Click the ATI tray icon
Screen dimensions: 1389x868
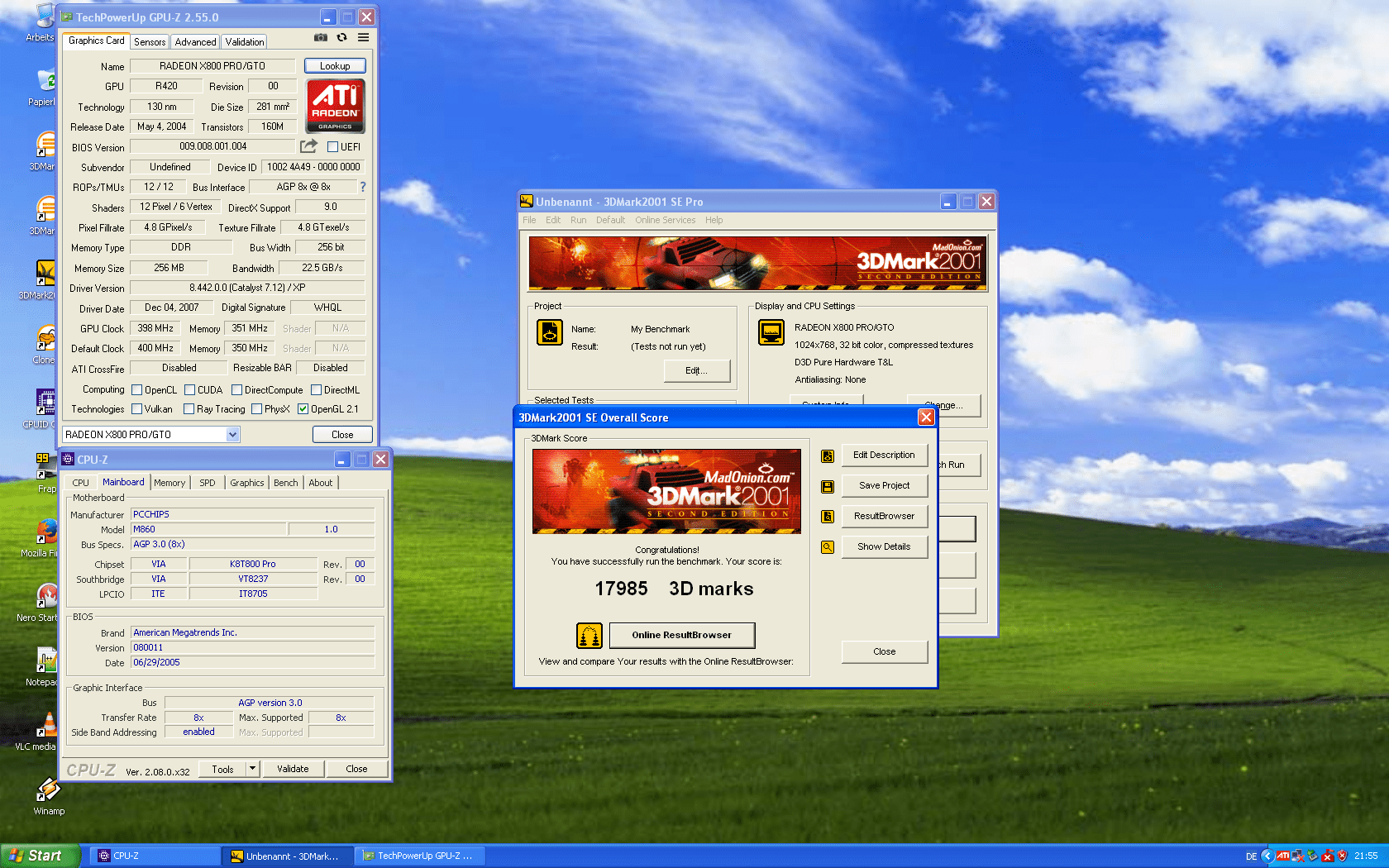tap(1282, 856)
